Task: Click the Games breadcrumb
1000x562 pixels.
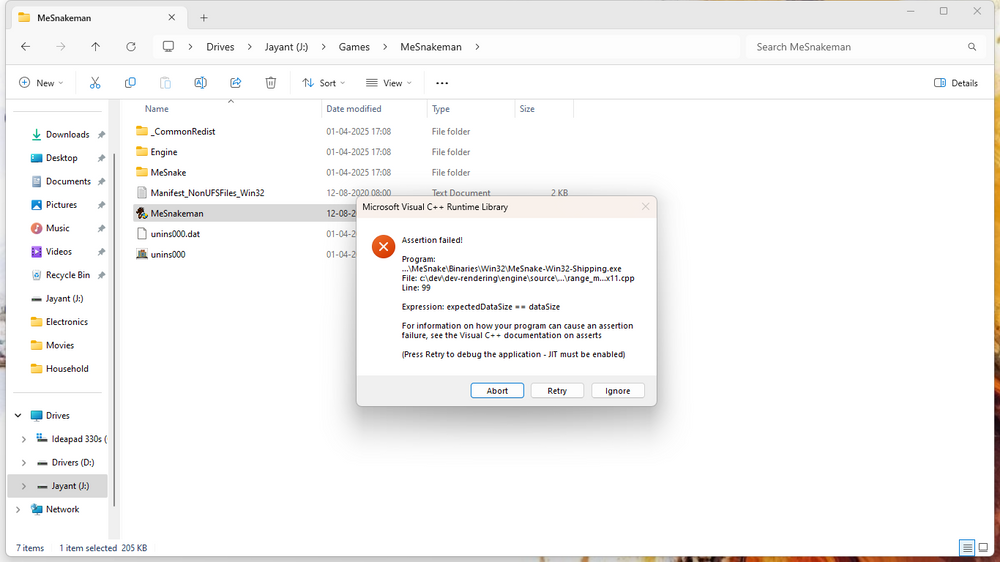Action: pyautogui.click(x=354, y=47)
